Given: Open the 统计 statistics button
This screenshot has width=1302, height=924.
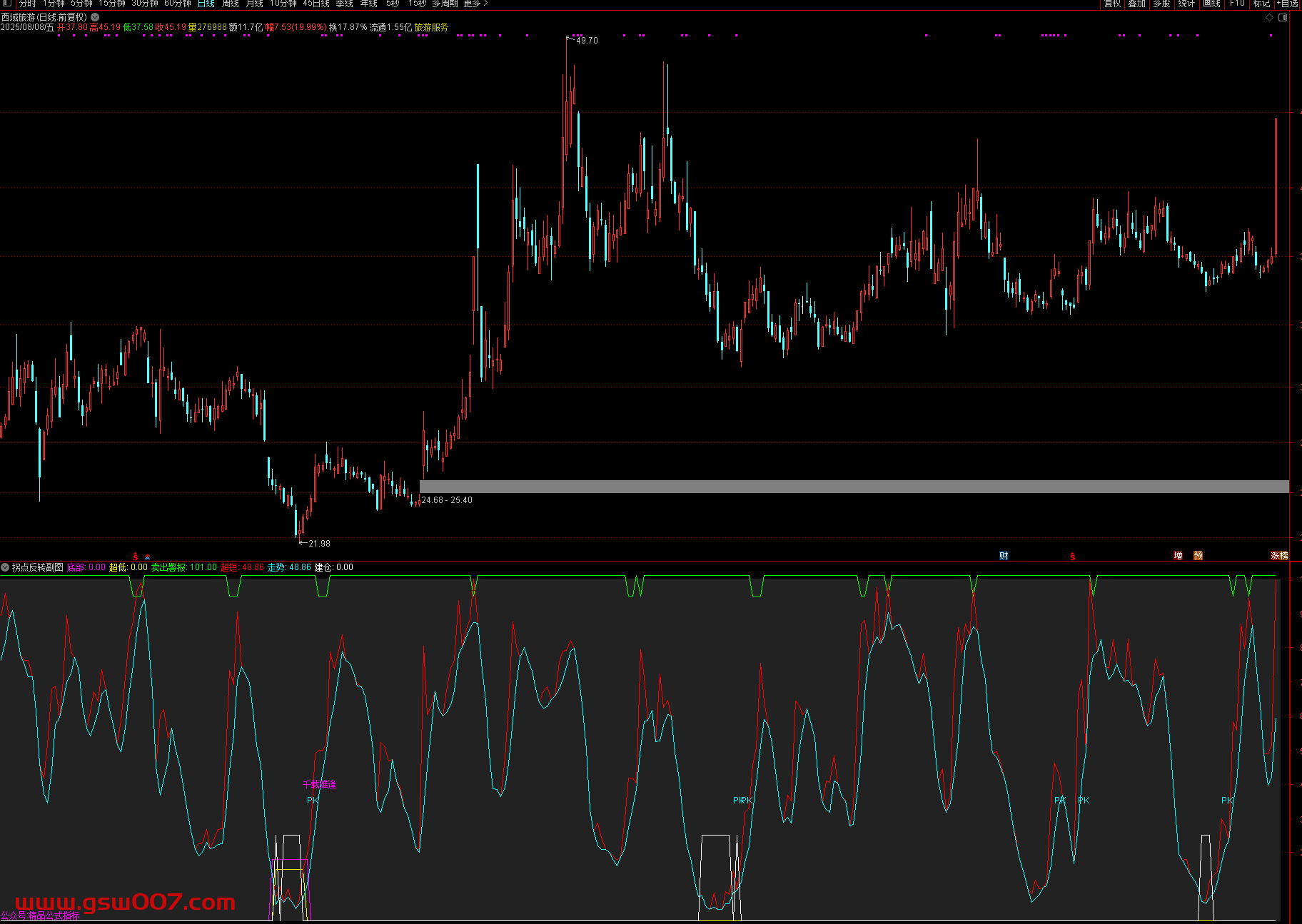Looking at the screenshot, I should [x=1186, y=4].
